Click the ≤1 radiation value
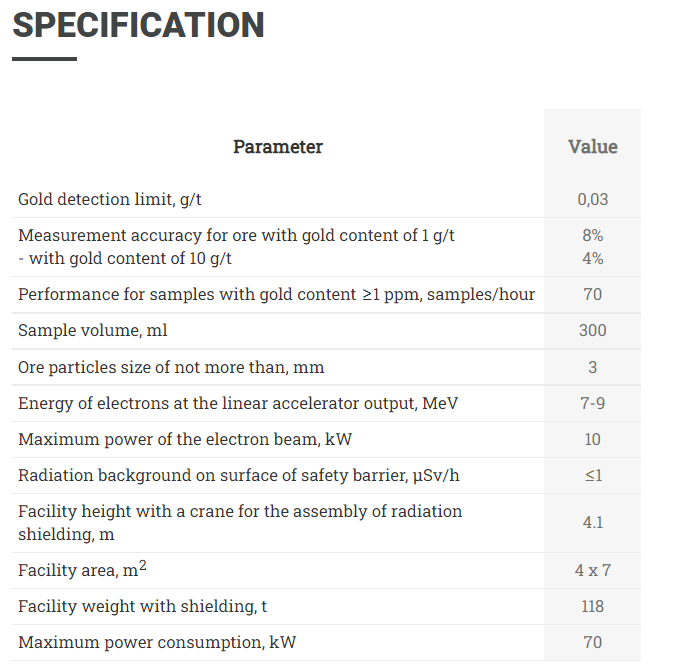The image size is (685, 671). click(594, 475)
